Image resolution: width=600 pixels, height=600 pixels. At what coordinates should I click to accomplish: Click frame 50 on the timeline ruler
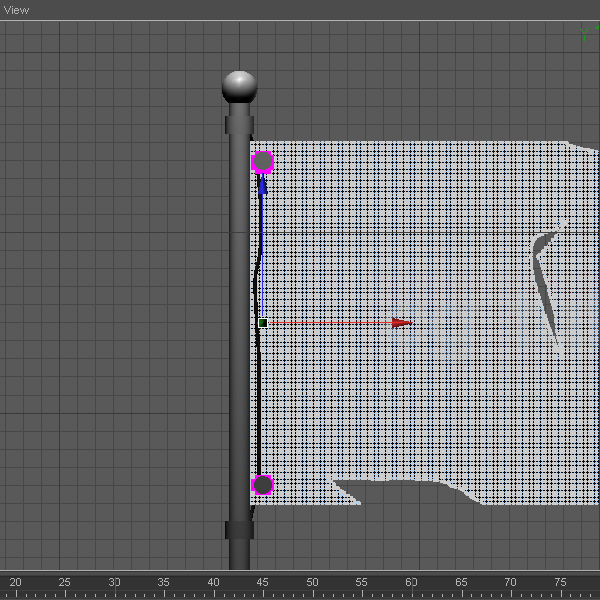(312, 582)
